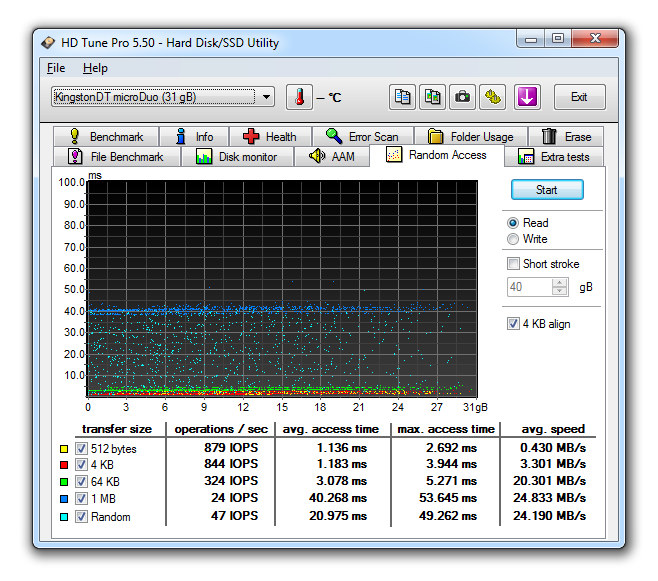This screenshot has height=581, width=658.
Task: Maximize the HD Tune Pro window
Action: tap(558, 39)
